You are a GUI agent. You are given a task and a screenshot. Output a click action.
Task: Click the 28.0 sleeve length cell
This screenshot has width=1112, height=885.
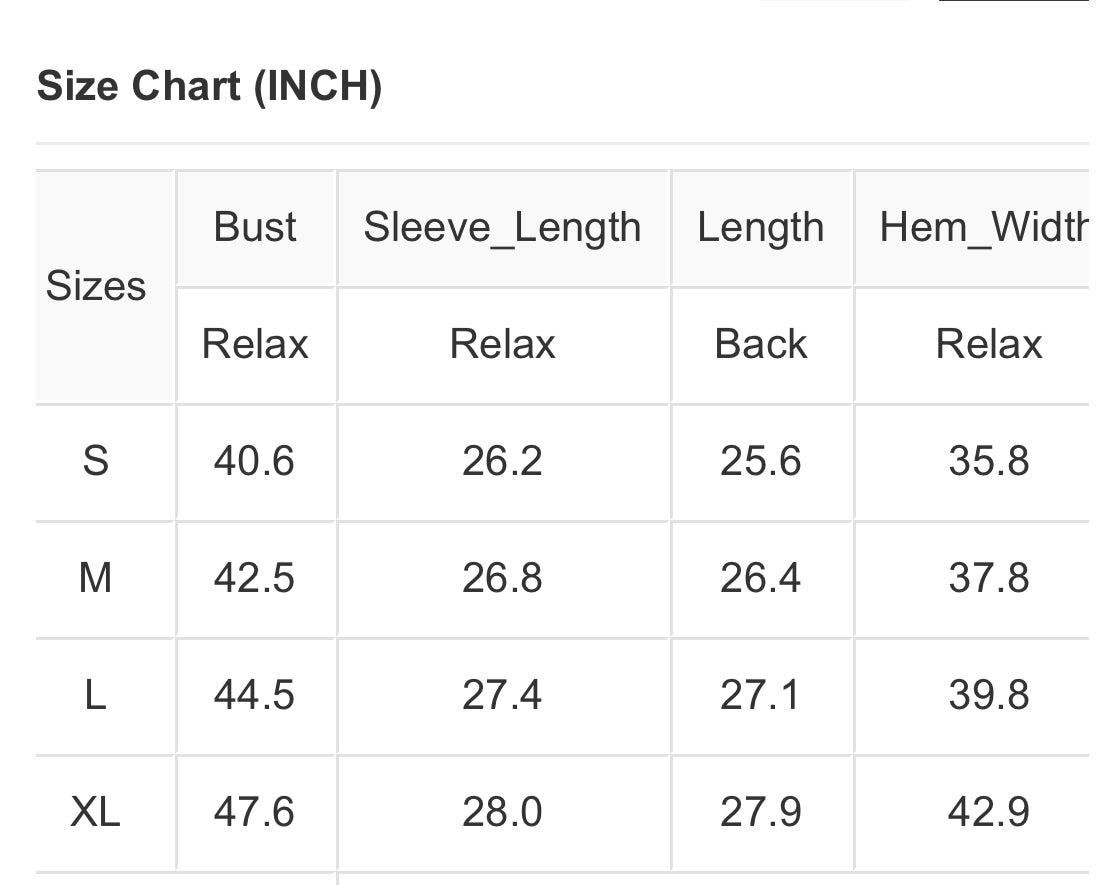point(502,811)
